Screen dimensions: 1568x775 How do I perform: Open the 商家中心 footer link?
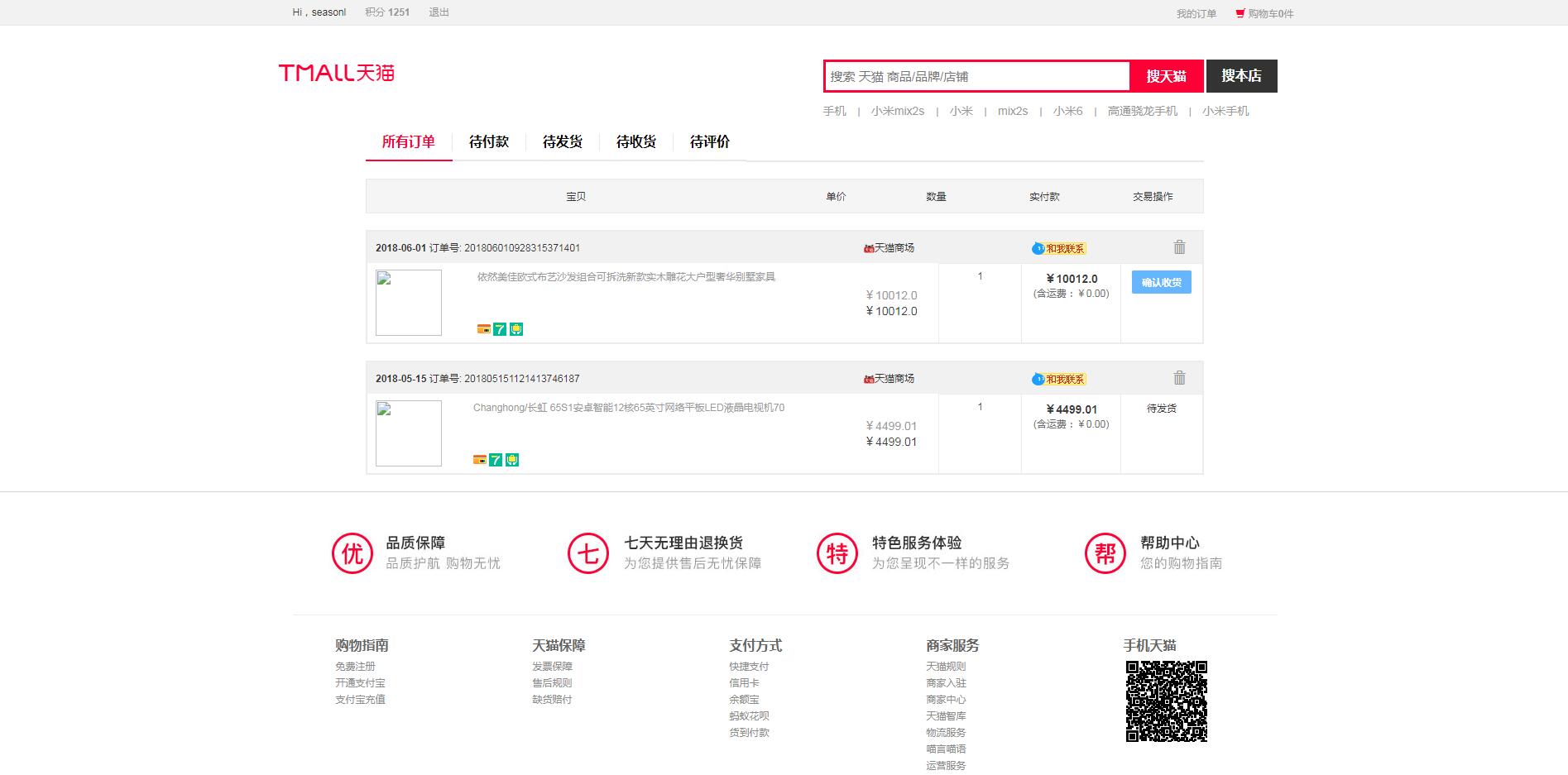(x=946, y=700)
